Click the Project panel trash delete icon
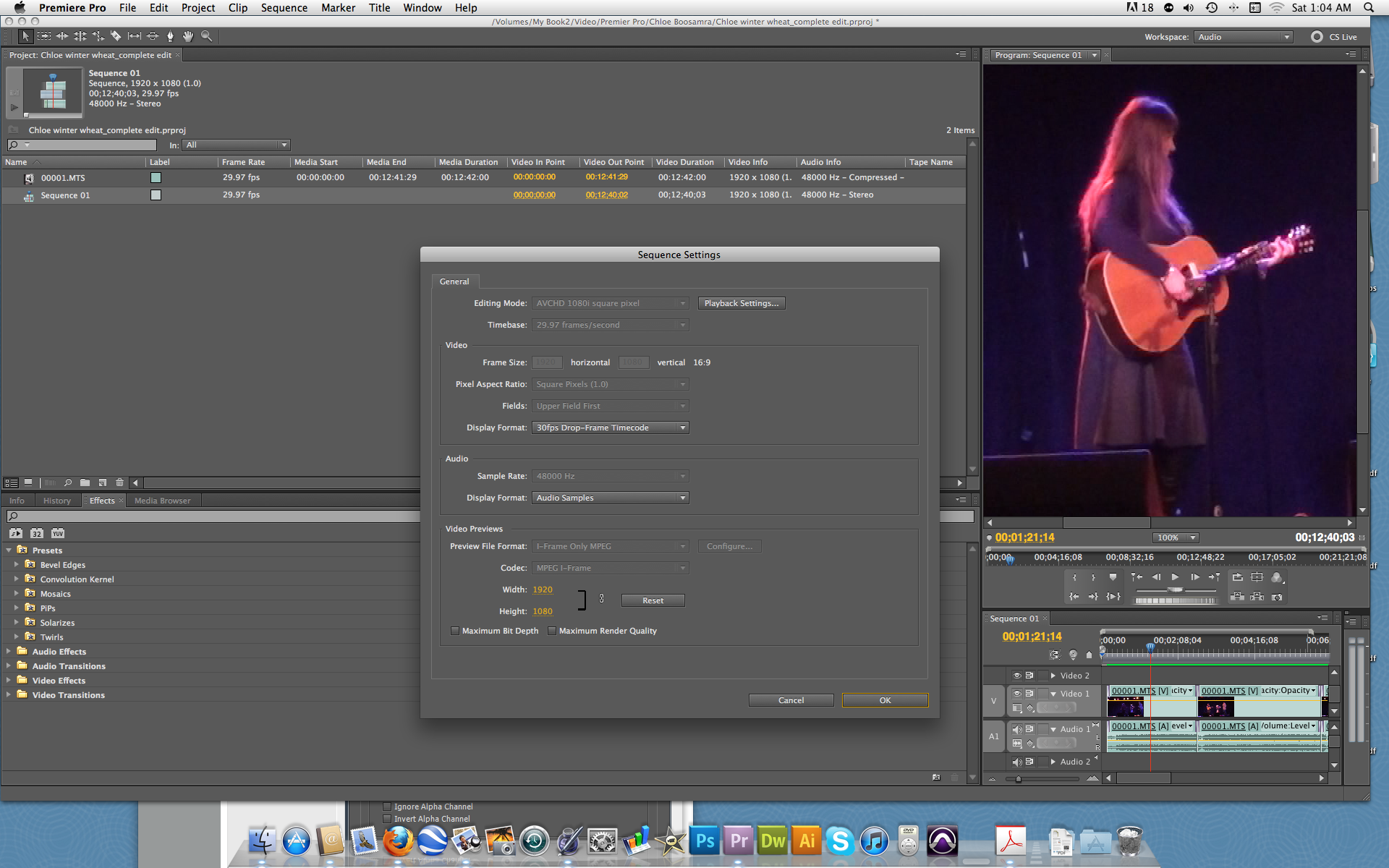The height and width of the screenshot is (868, 1389). tap(120, 482)
